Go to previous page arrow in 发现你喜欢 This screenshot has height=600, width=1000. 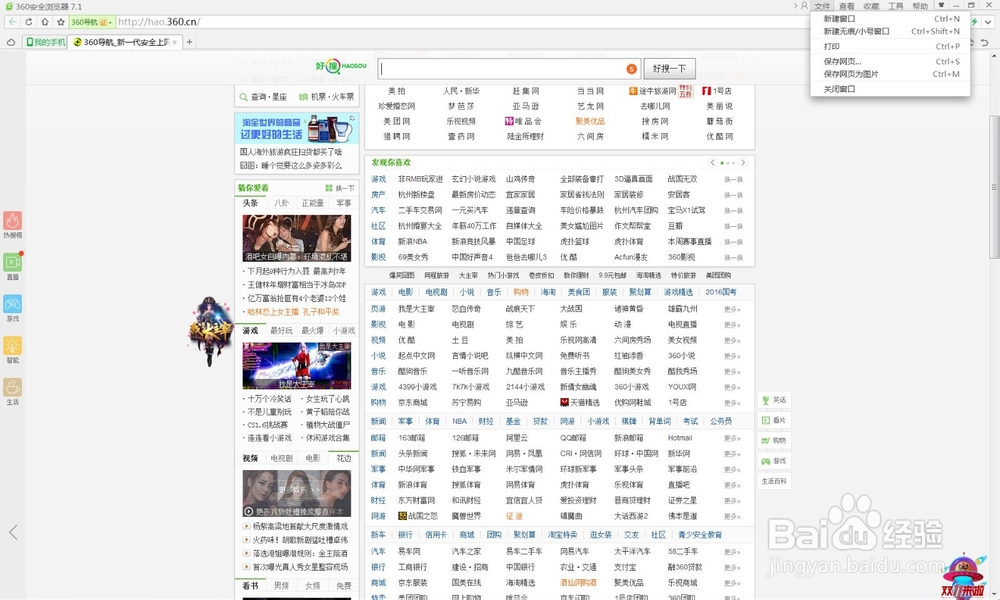pos(713,163)
